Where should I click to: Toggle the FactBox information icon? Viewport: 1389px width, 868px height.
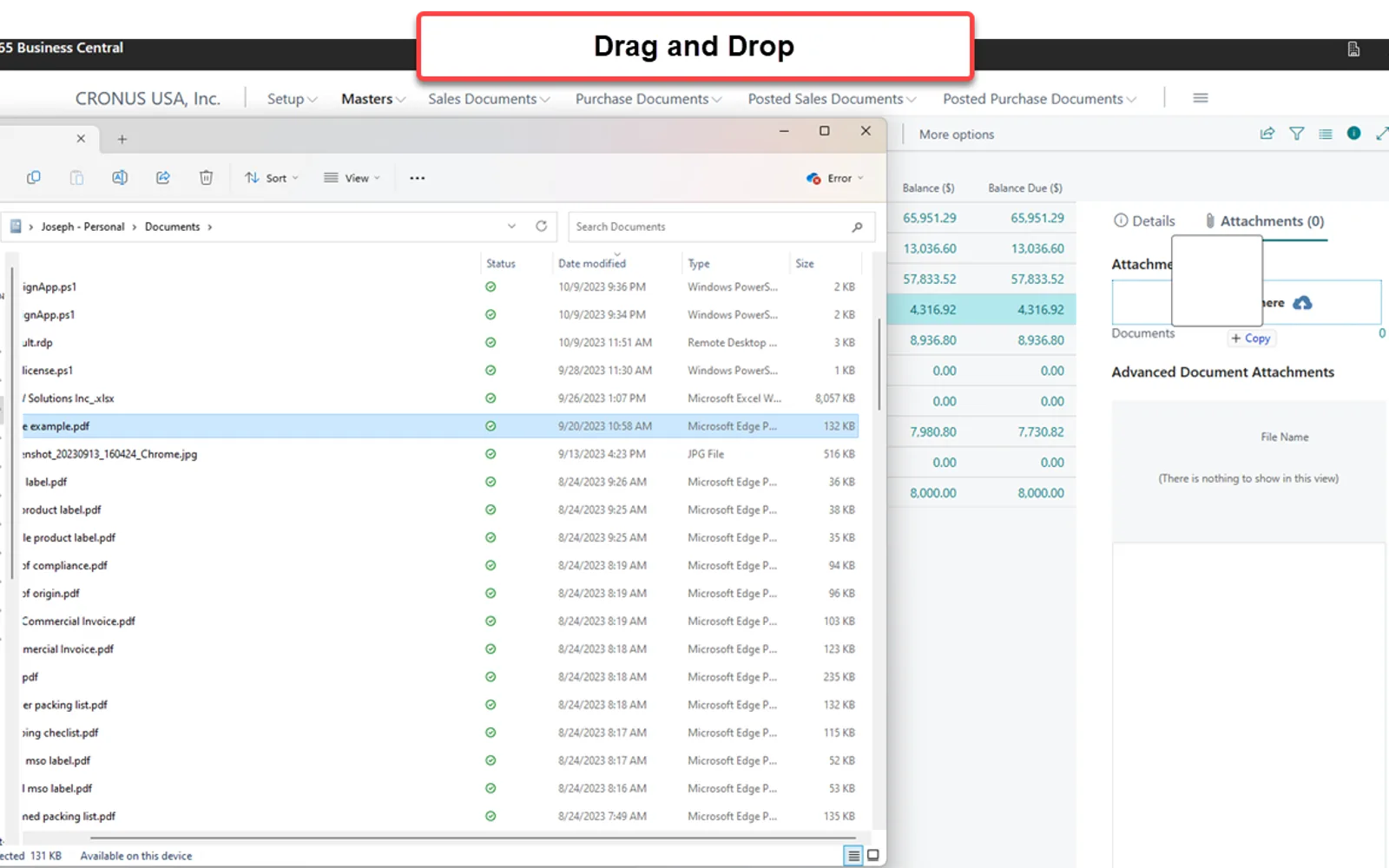tap(1354, 133)
